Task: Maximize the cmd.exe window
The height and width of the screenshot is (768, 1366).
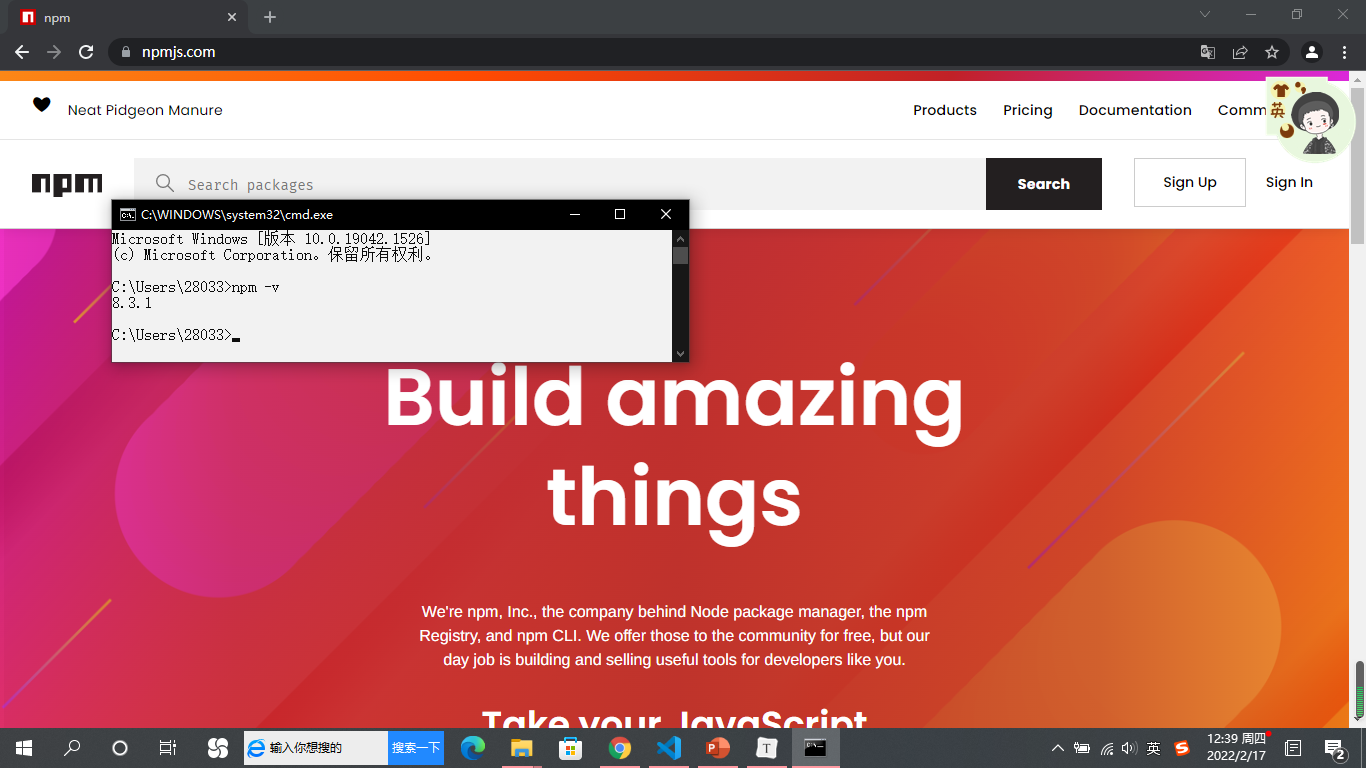Action: click(x=620, y=214)
